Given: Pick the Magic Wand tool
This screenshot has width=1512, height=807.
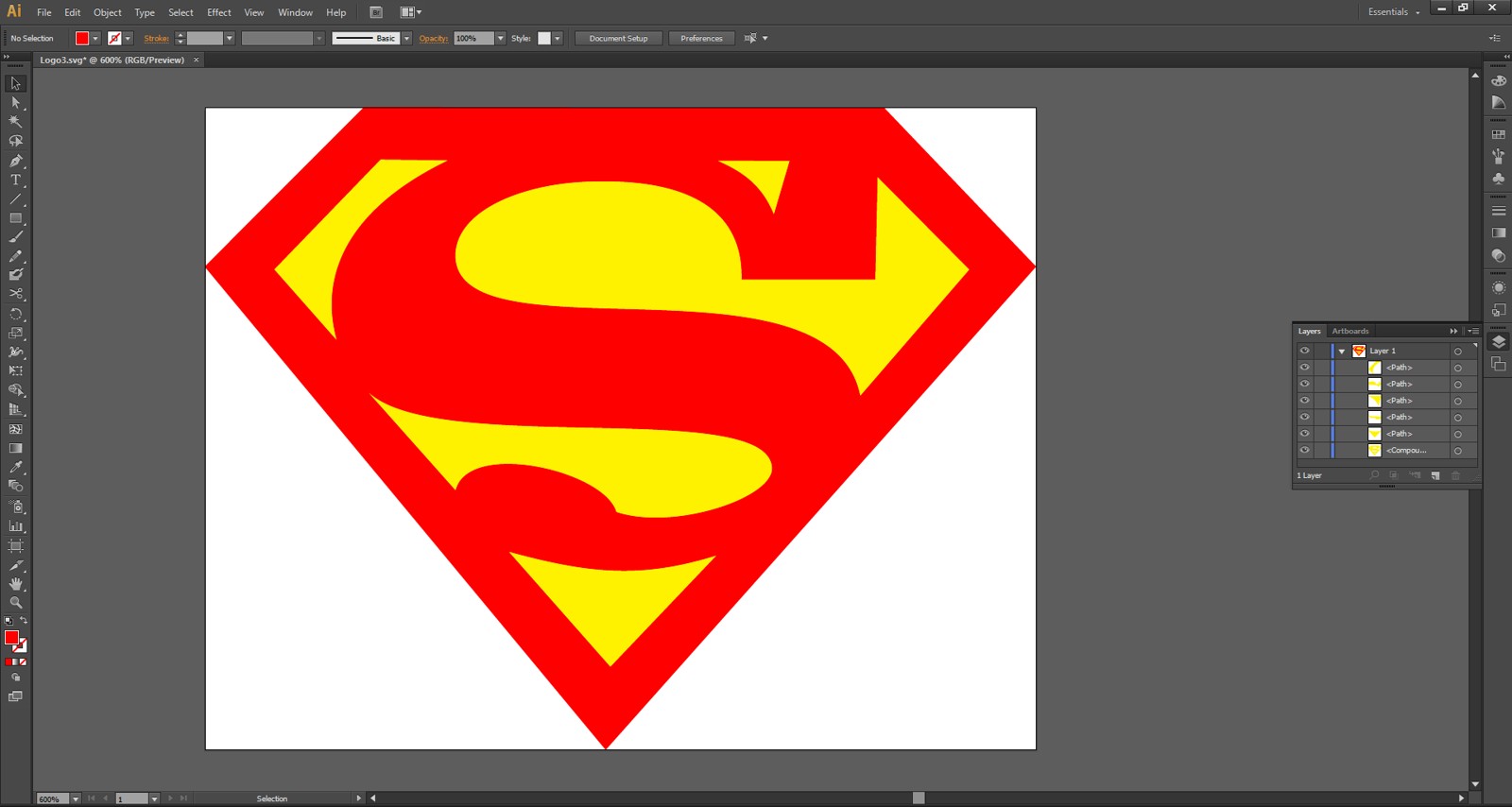Looking at the screenshot, I should (x=15, y=121).
